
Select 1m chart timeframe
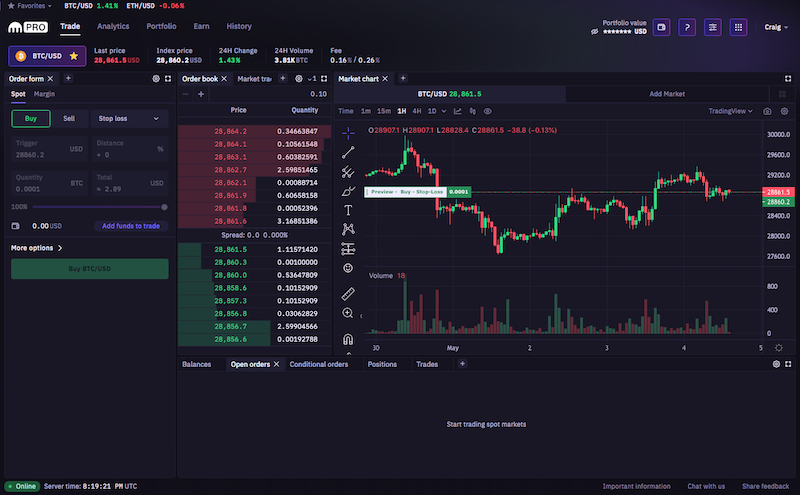(x=366, y=111)
